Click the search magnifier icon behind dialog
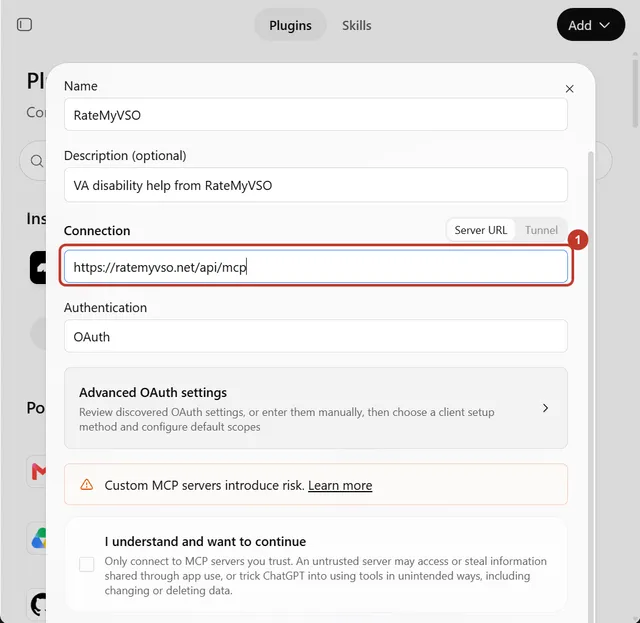Image resolution: width=640 pixels, height=623 pixels. (x=37, y=161)
